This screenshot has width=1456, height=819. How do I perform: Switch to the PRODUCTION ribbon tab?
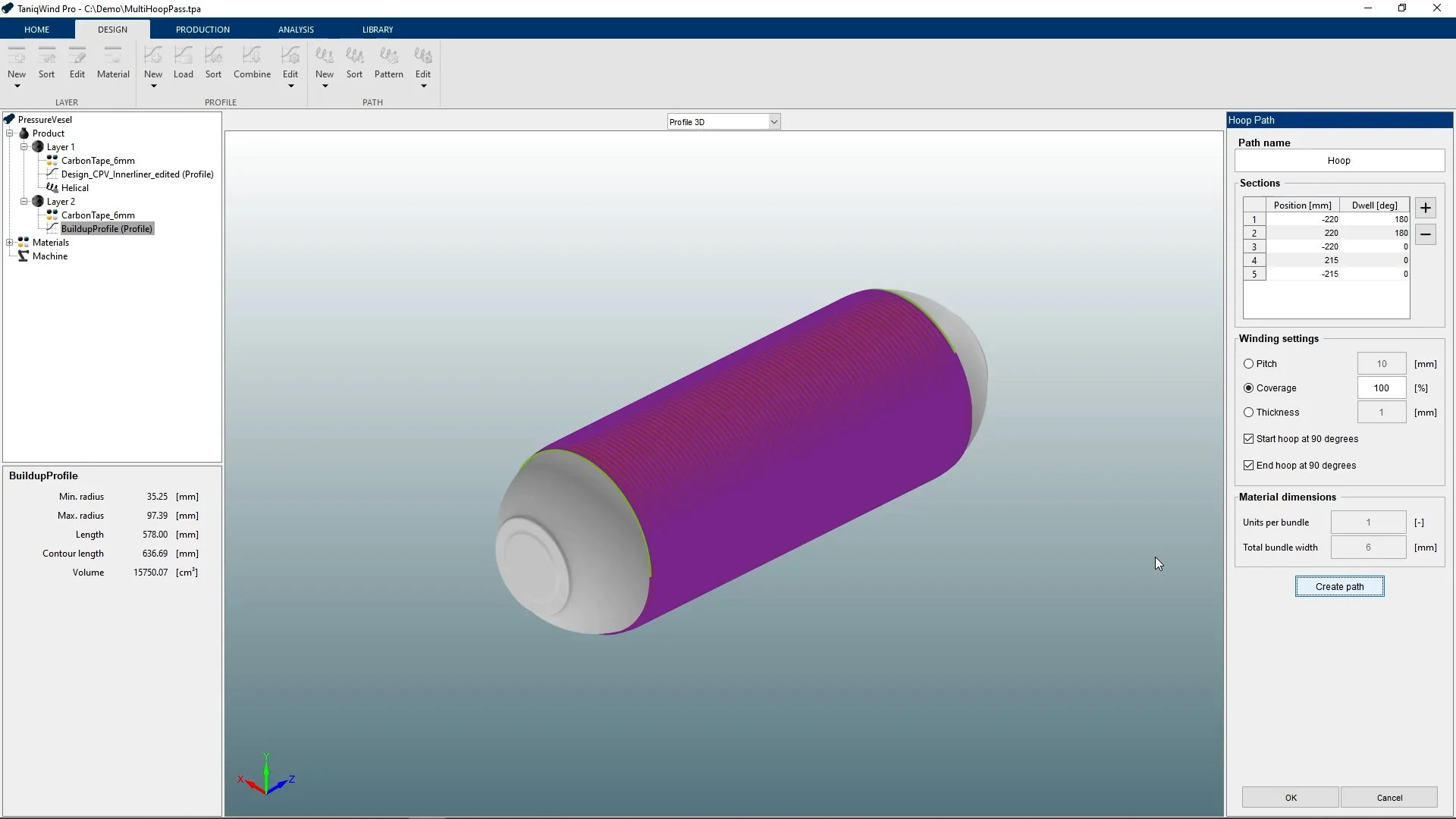click(x=202, y=30)
